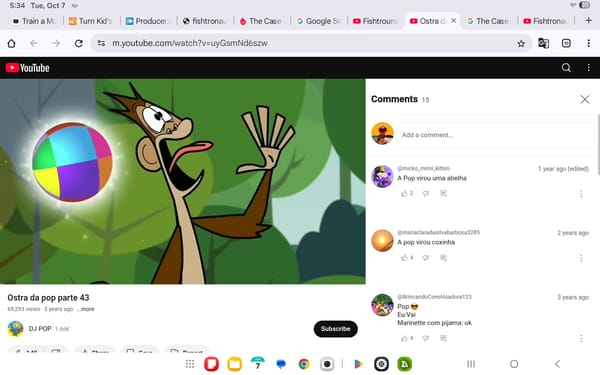Image resolution: width=600 pixels, height=375 pixels.
Task: Open the blue messages app
Action: (x=281, y=364)
